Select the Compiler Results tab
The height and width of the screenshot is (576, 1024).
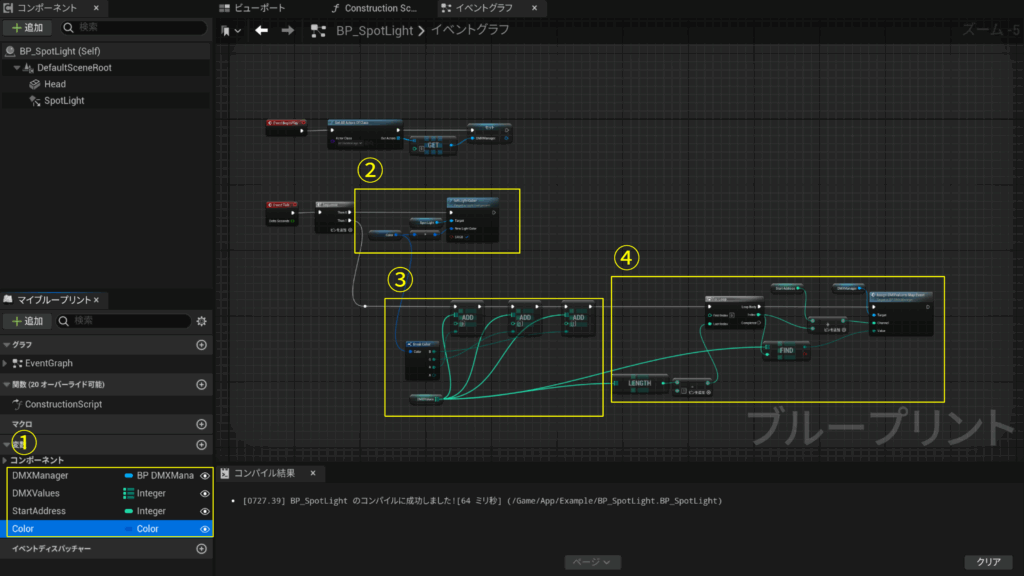tap(264, 473)
